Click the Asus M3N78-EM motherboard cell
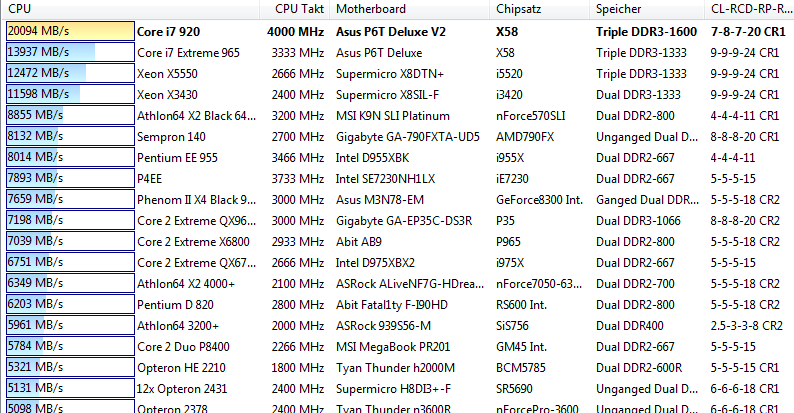The width and height of the screenshot is (794, 413). coord(380,200)
